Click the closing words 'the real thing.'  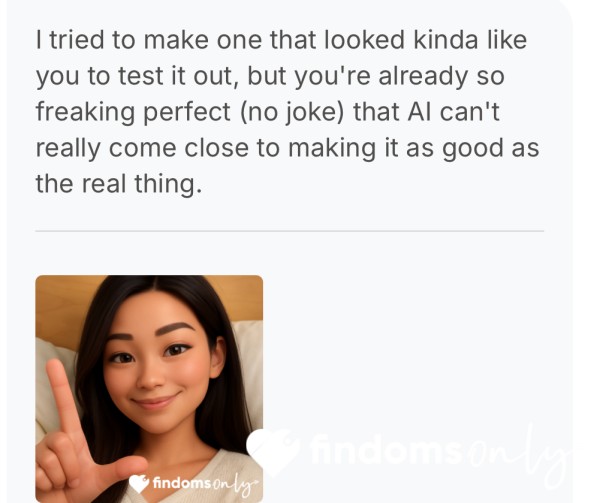click(119, 184)
